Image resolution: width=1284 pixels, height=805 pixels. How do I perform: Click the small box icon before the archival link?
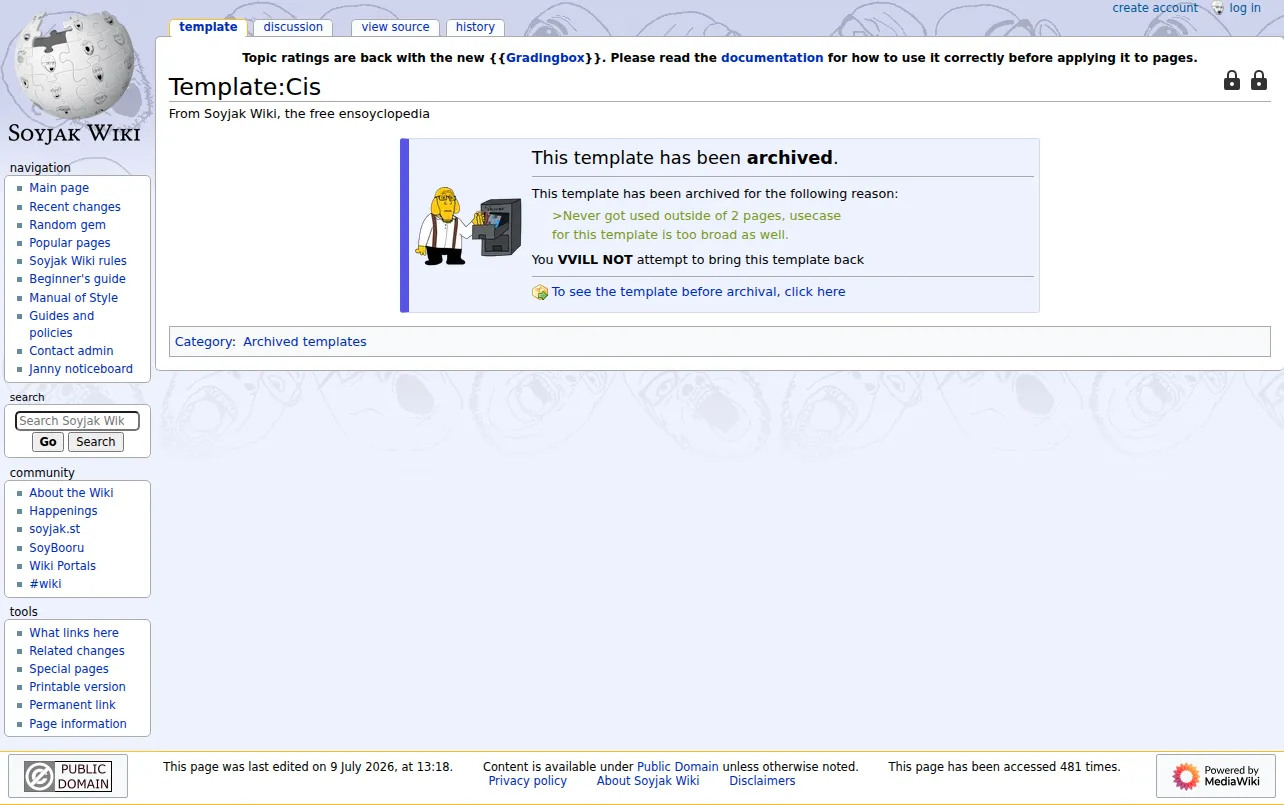540,292
